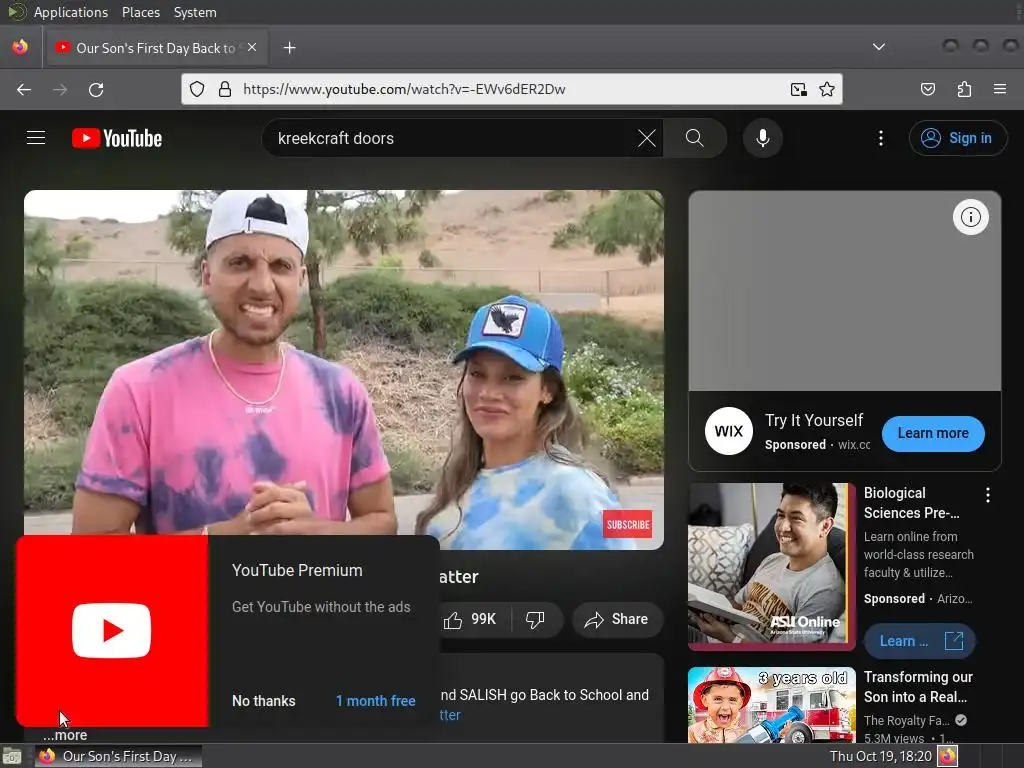Open the 'Try It Yourself' ad title
Viewport: 1024px width, 768px height.
click(x=814, y=420)
